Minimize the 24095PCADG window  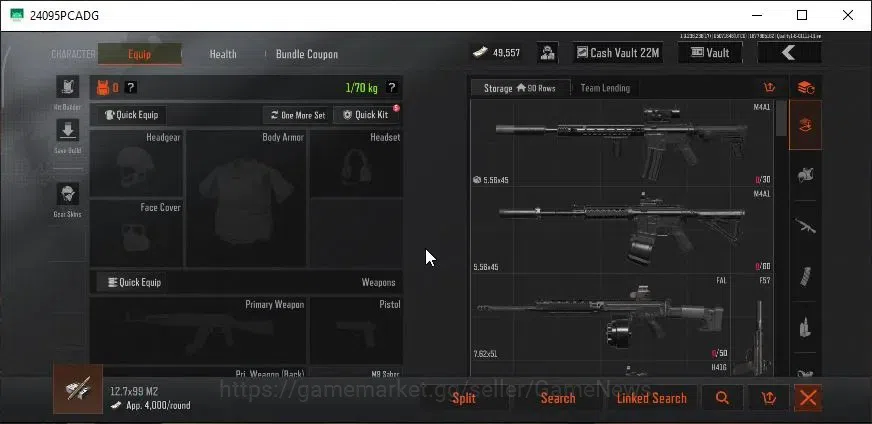point(756,15)
